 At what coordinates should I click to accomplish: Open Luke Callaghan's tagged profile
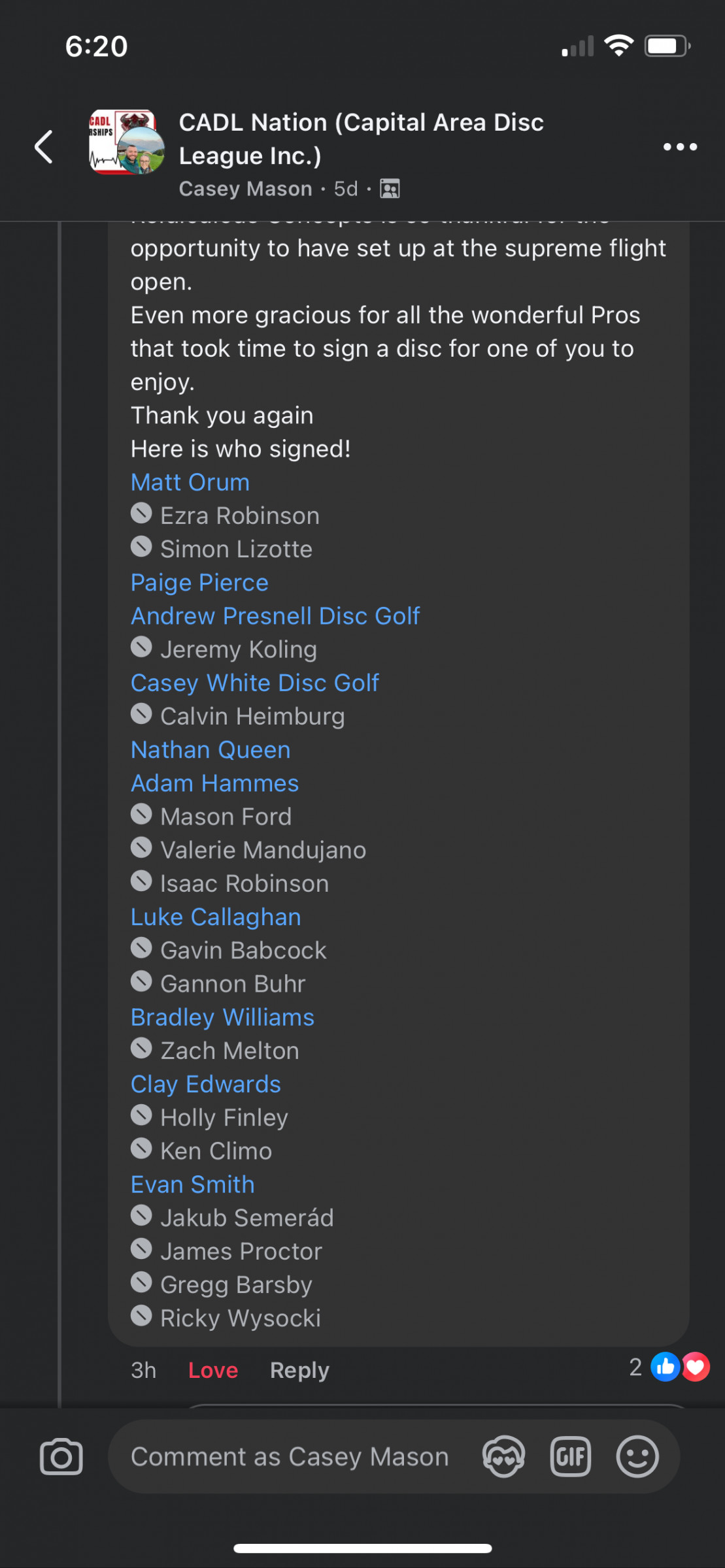pyautogui.click(x=216, y=917)
